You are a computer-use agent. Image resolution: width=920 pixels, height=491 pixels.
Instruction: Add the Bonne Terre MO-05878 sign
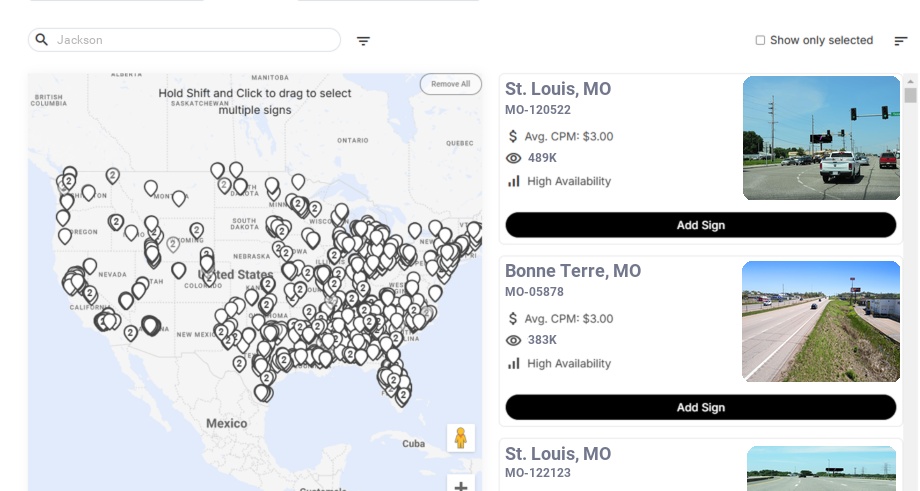tap(700, 407)
